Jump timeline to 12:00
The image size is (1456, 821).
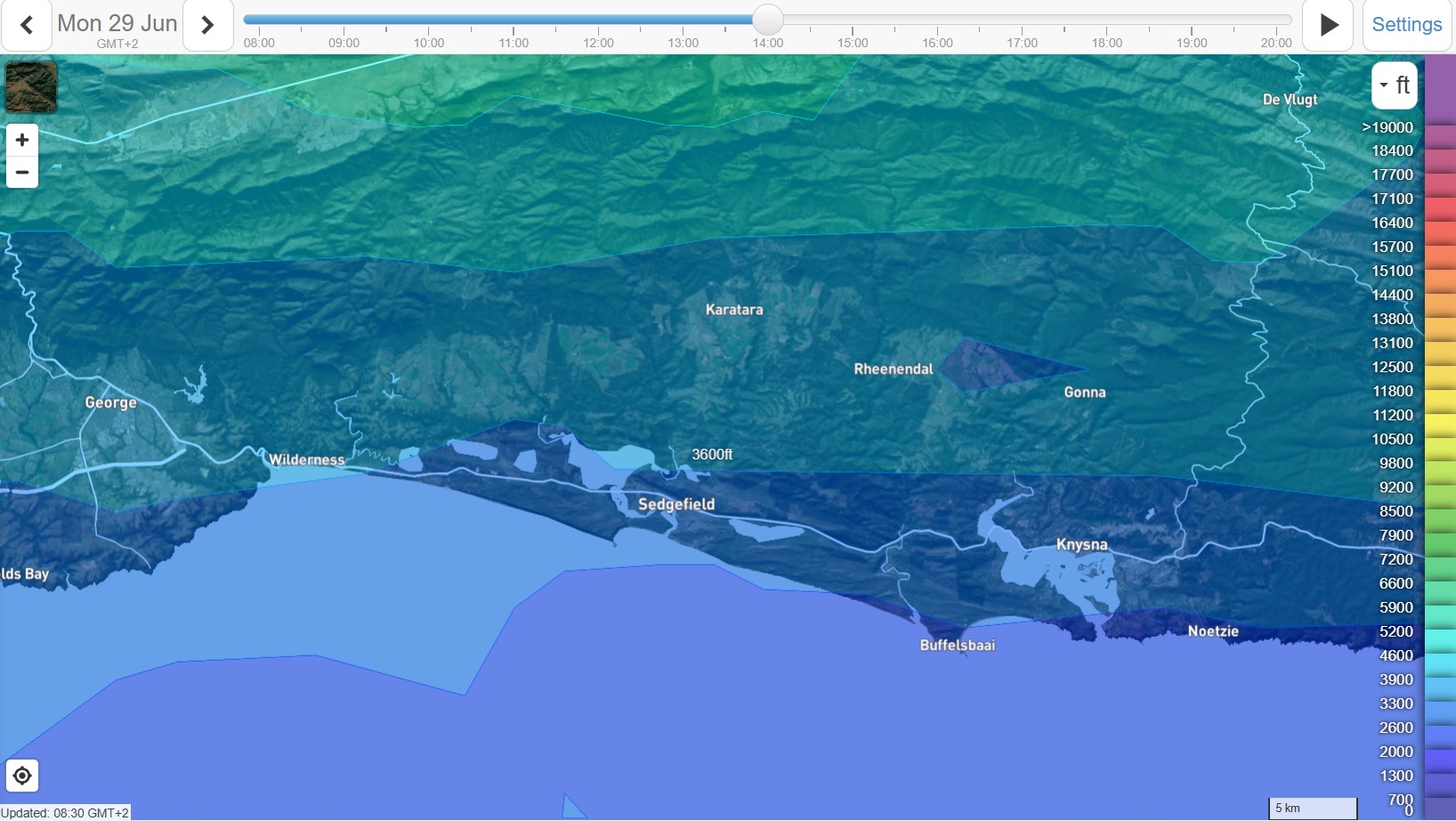pos(598,43)
